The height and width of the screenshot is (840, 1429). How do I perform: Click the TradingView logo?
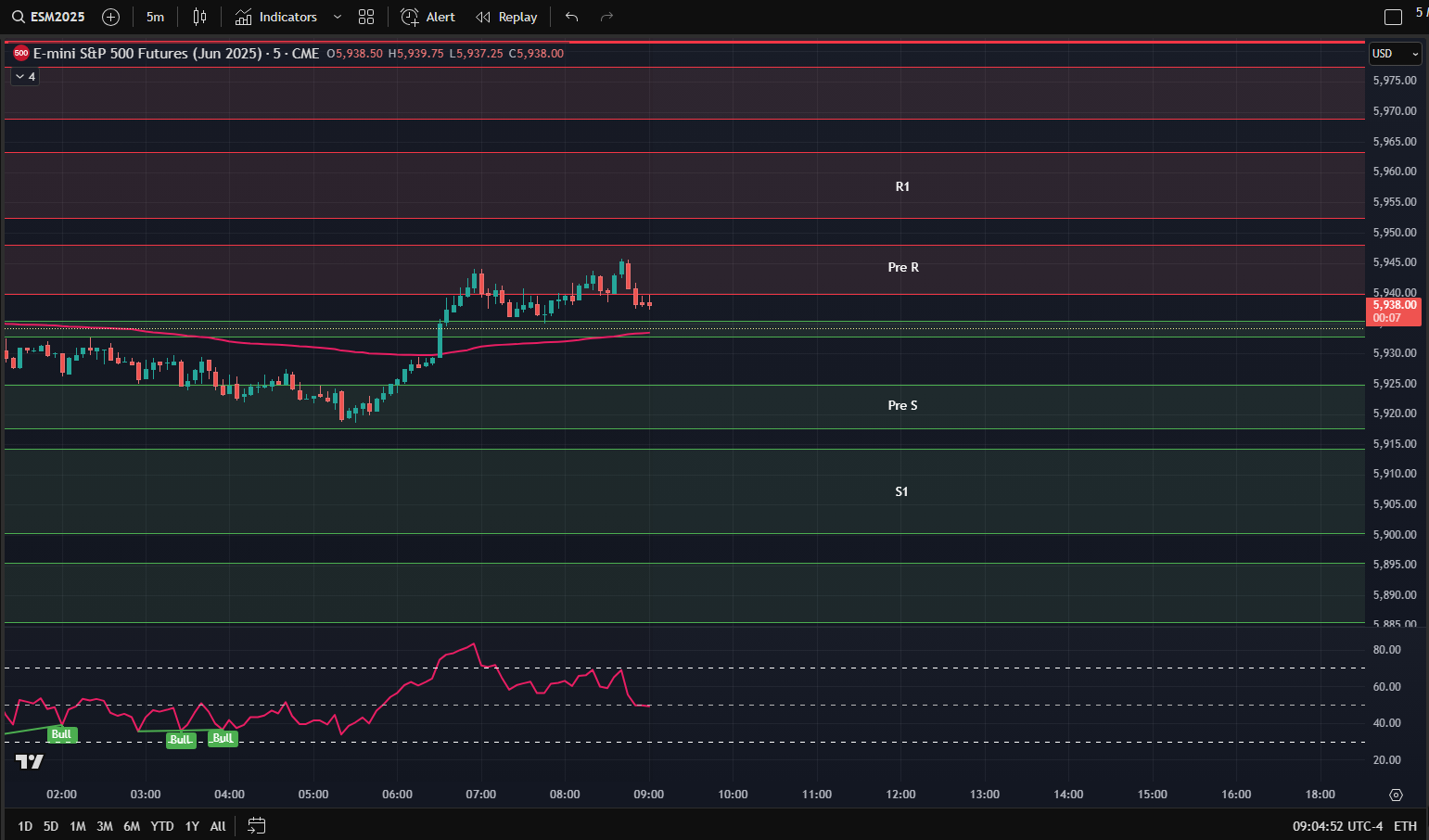(30, 762)
